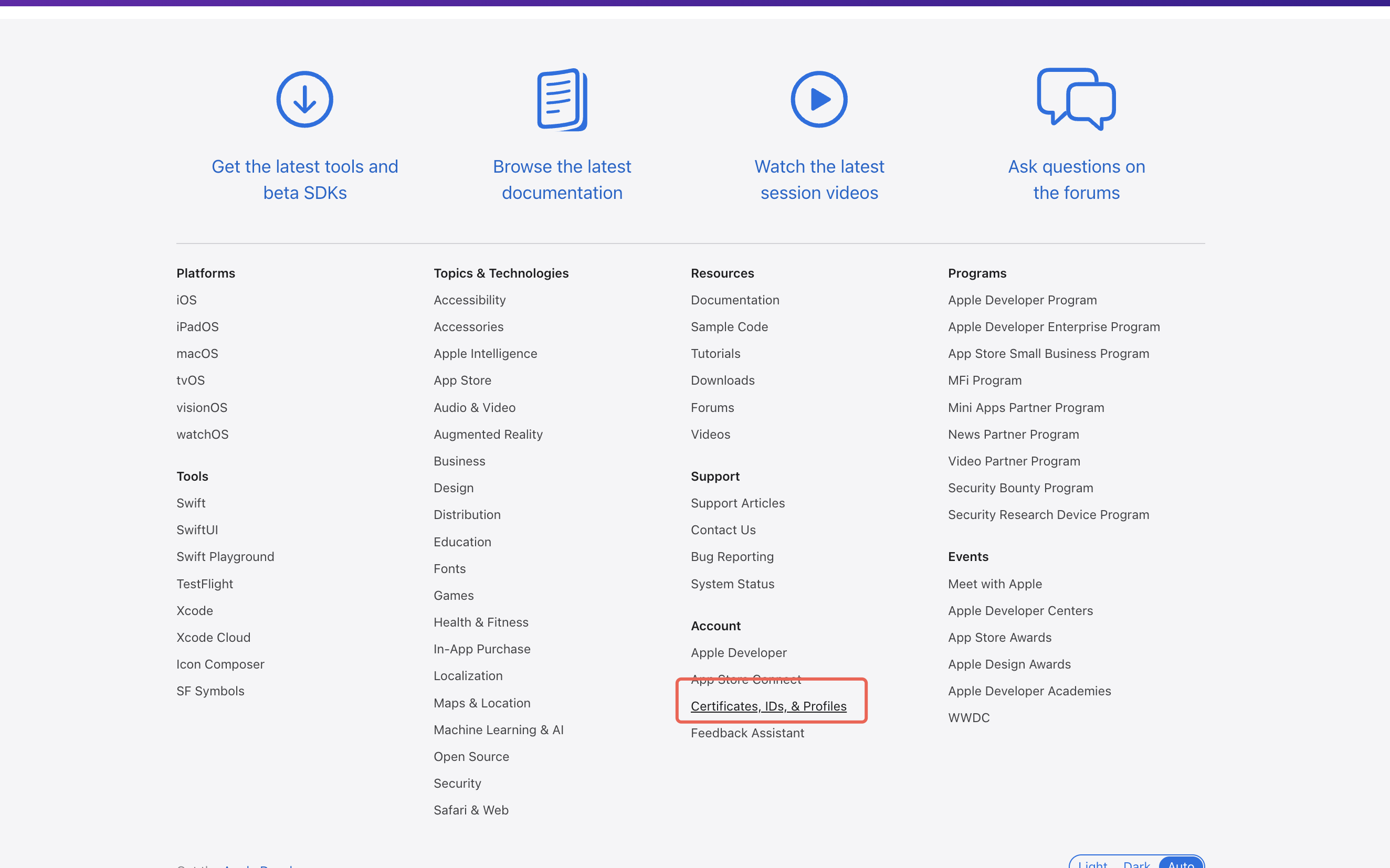Screen dimensions: 1390x868
Task: Open the Xcode Cloud tools link
Action: 213,637
